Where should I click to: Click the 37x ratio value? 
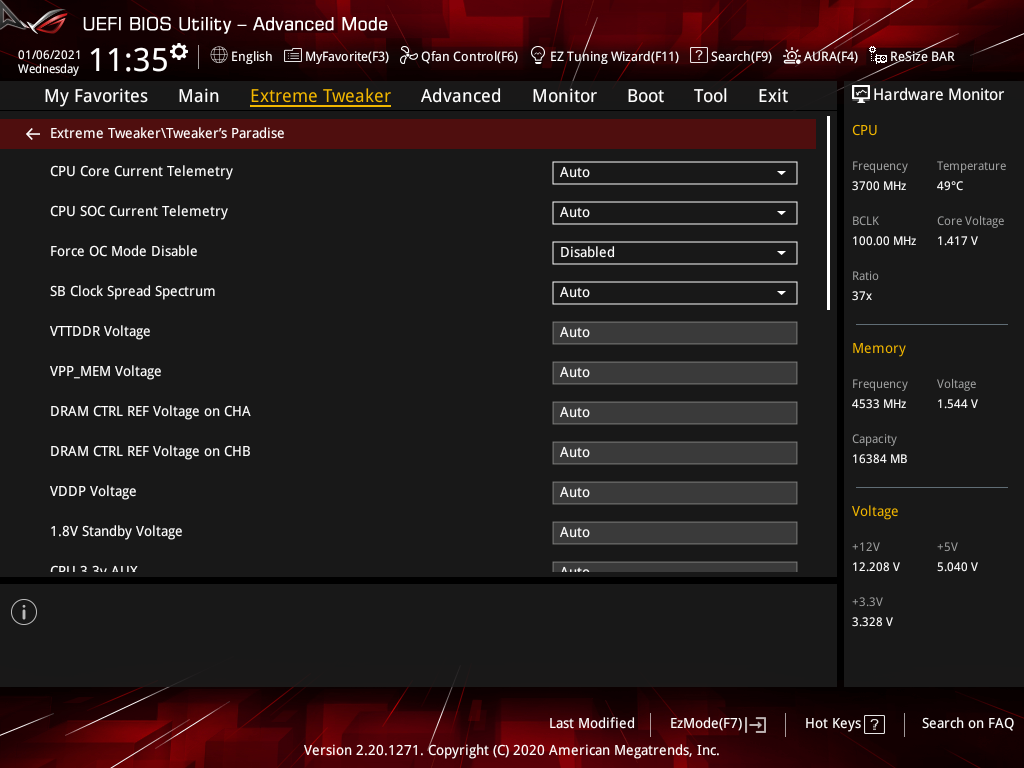861,296
